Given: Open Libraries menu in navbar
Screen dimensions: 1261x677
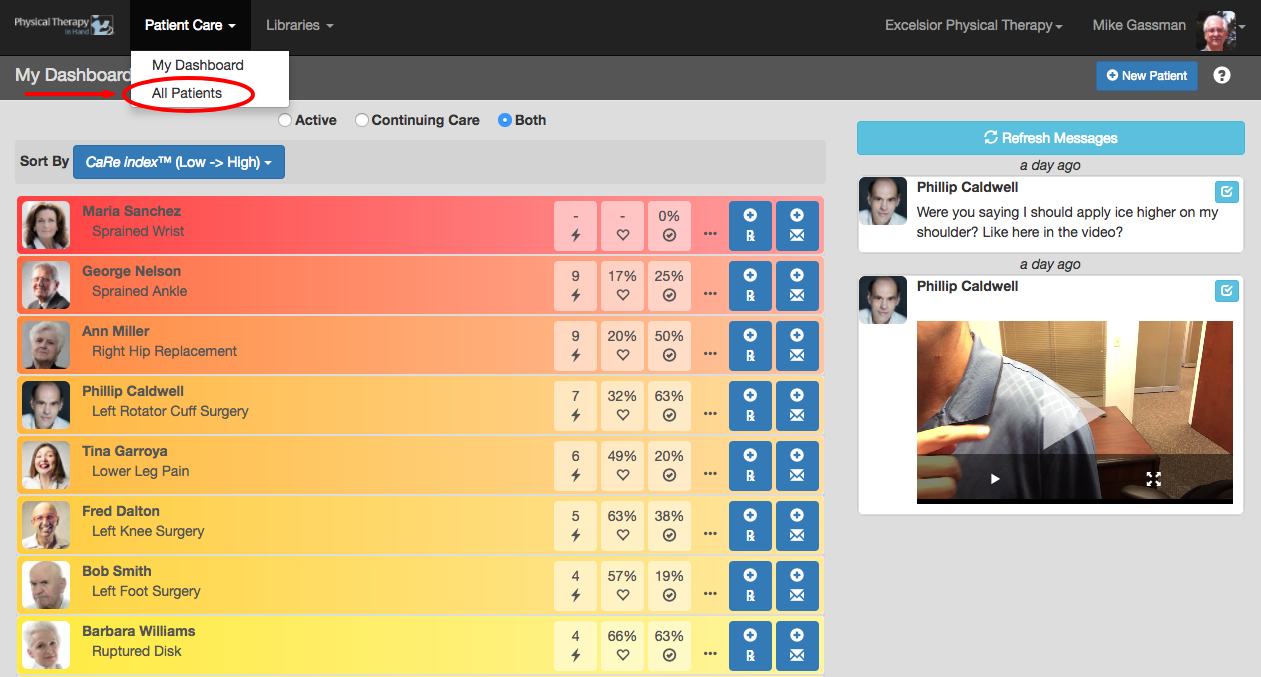Looking at the screenshot, I should tap(300, 26).
